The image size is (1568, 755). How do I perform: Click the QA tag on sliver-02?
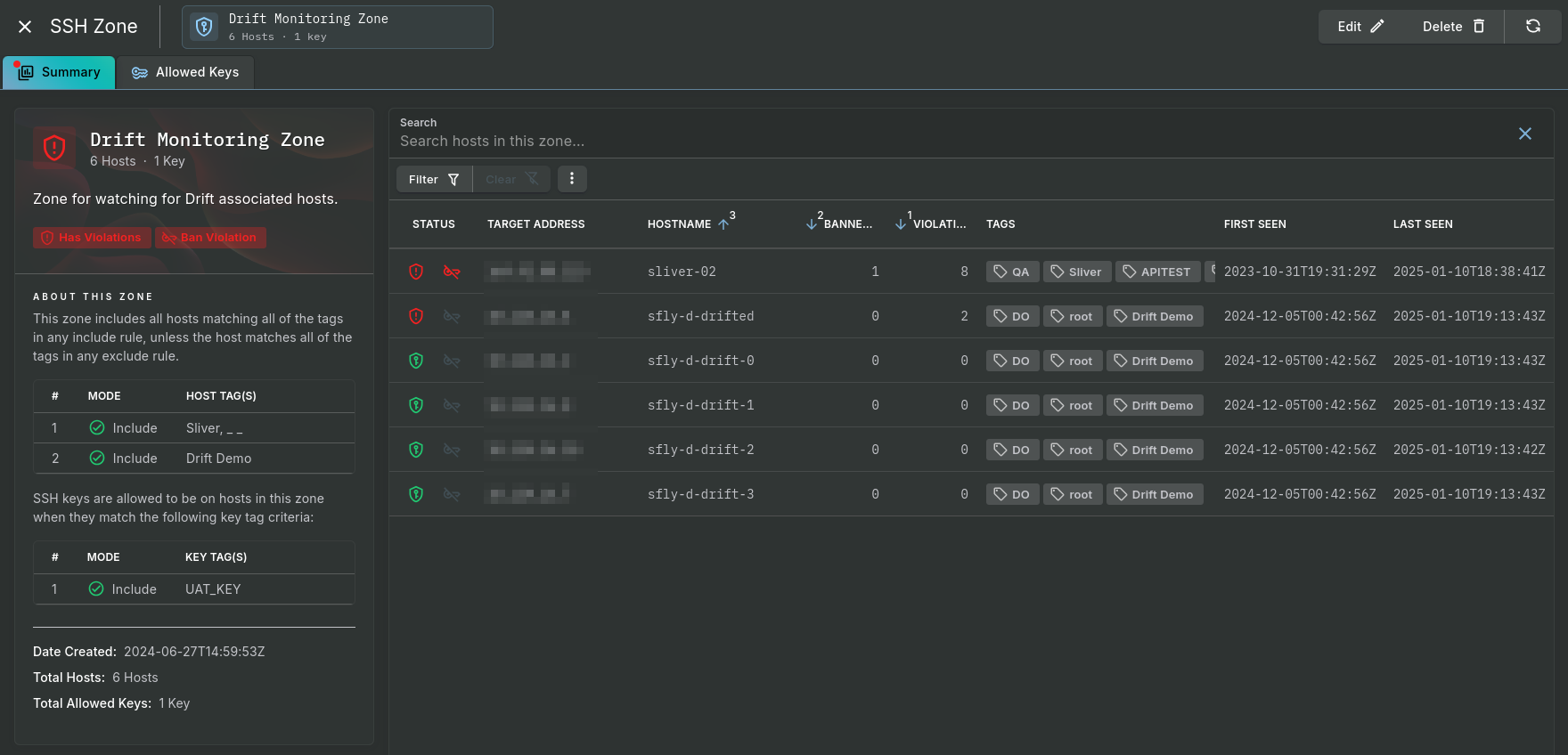point(1012,272)
